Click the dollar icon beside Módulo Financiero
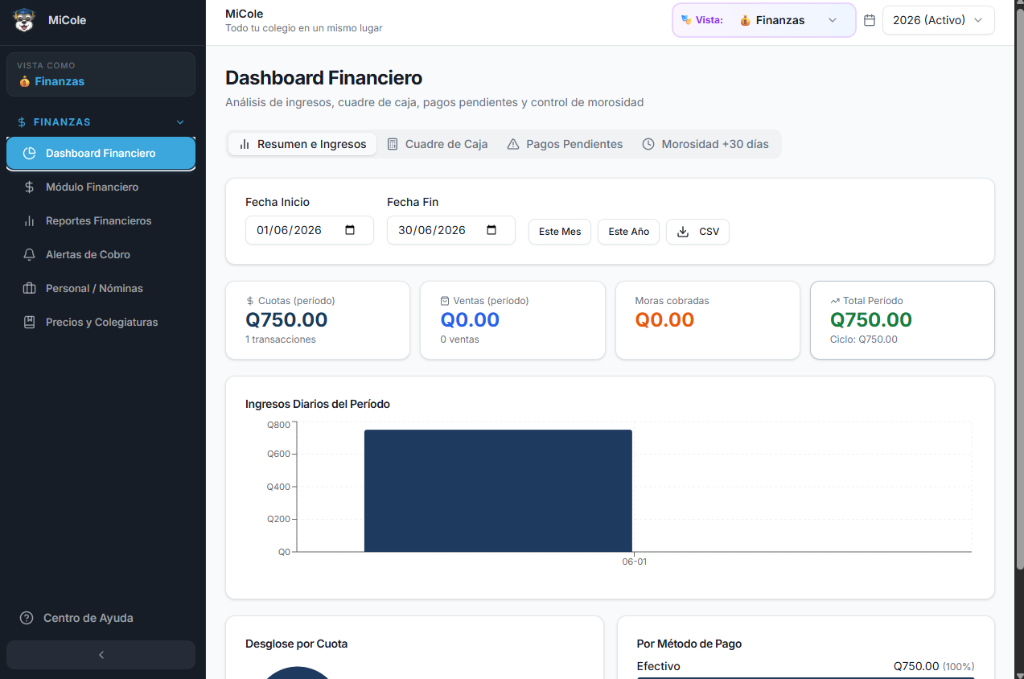Viewport: 1024px width, 679px height. tap(29, 187)
